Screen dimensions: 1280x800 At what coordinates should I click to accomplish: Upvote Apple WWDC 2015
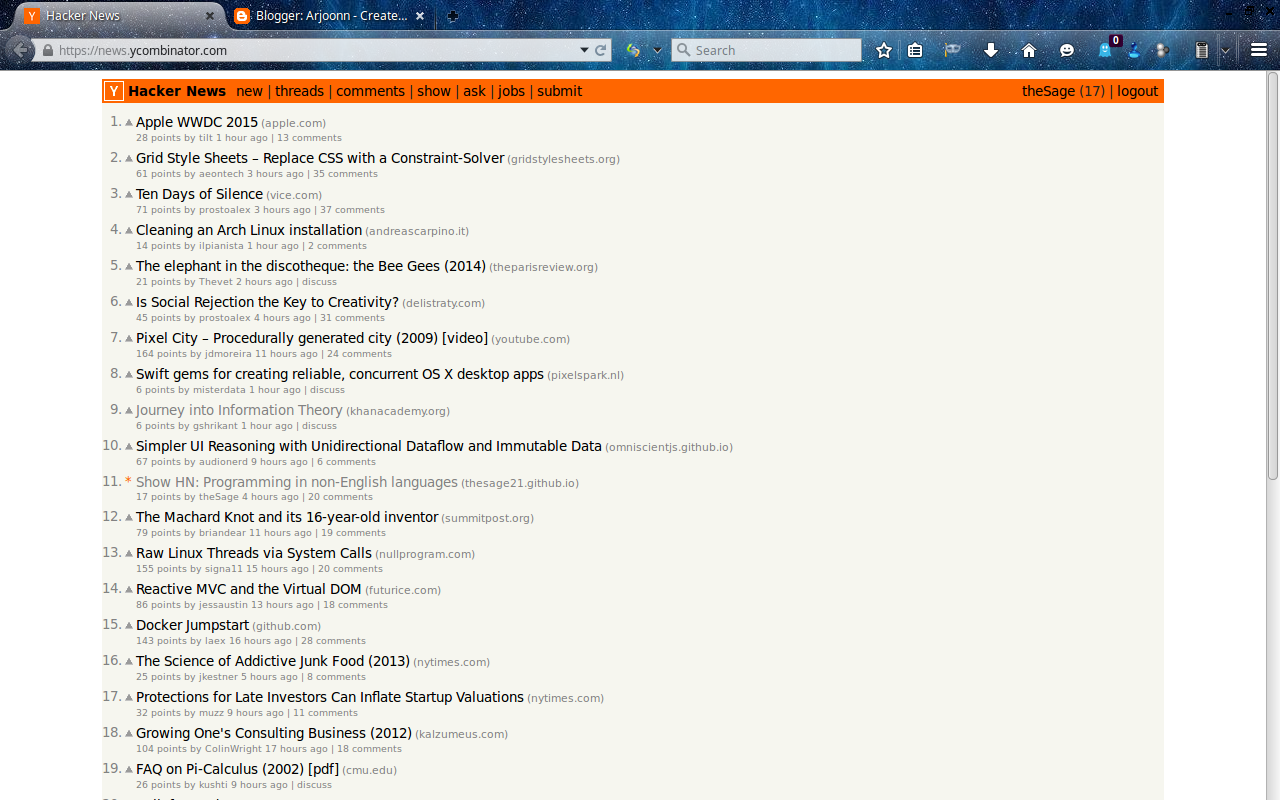tap(129, 122)
